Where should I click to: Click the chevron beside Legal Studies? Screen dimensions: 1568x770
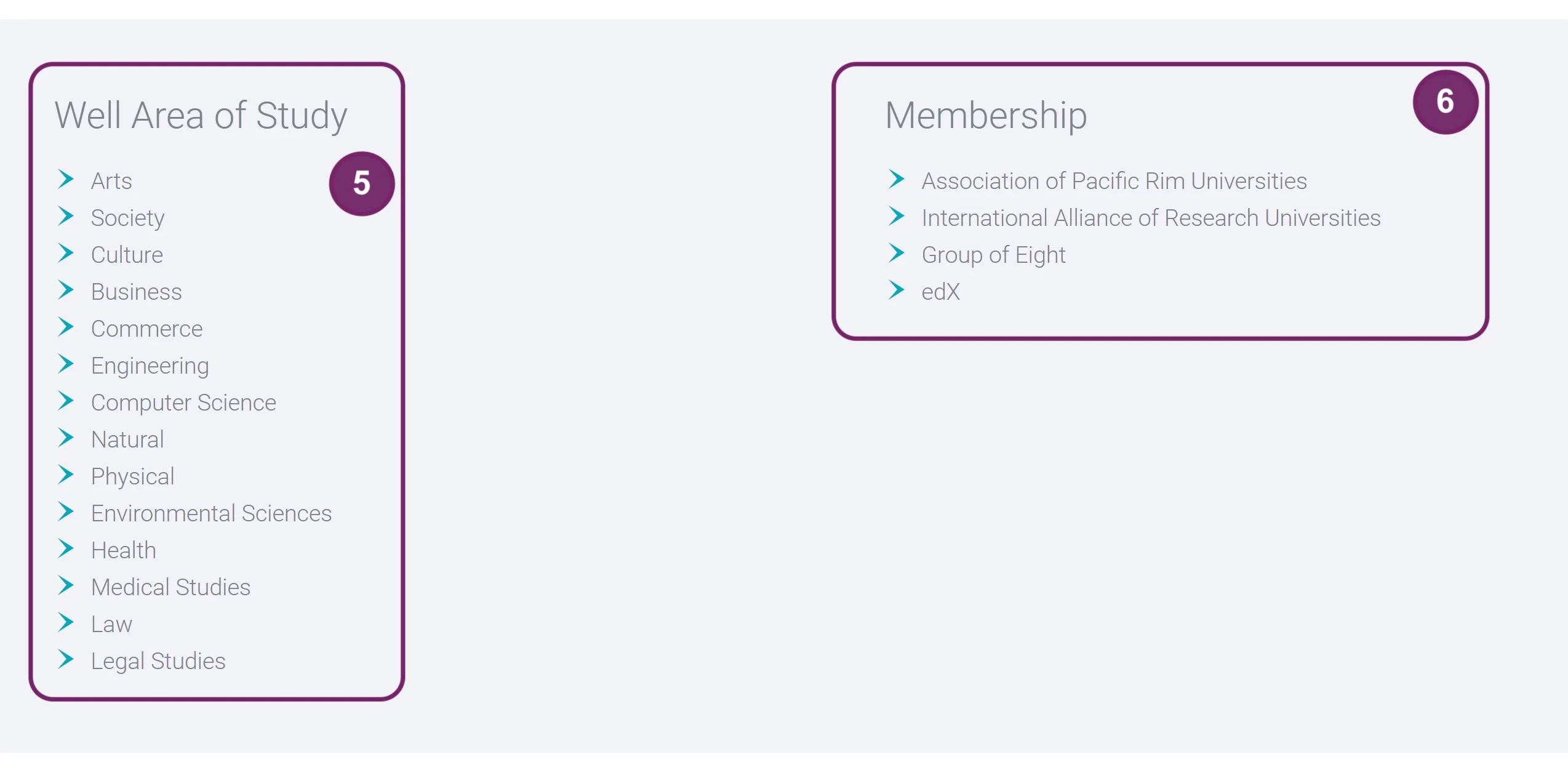coord(66,659)
